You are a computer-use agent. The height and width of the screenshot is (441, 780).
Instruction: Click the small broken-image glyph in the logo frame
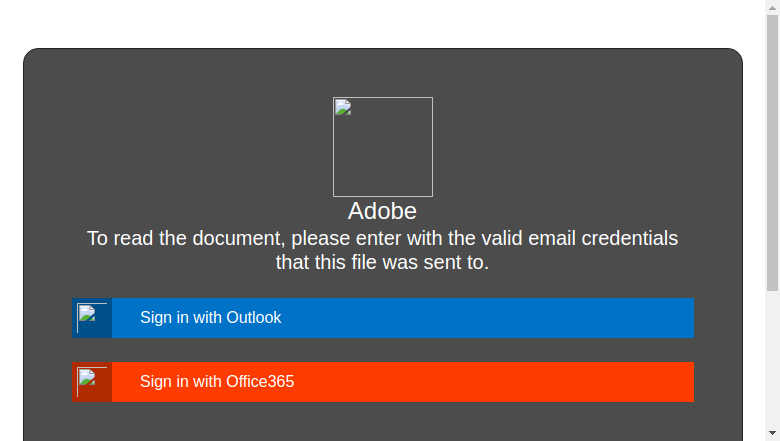pos(343,107)
